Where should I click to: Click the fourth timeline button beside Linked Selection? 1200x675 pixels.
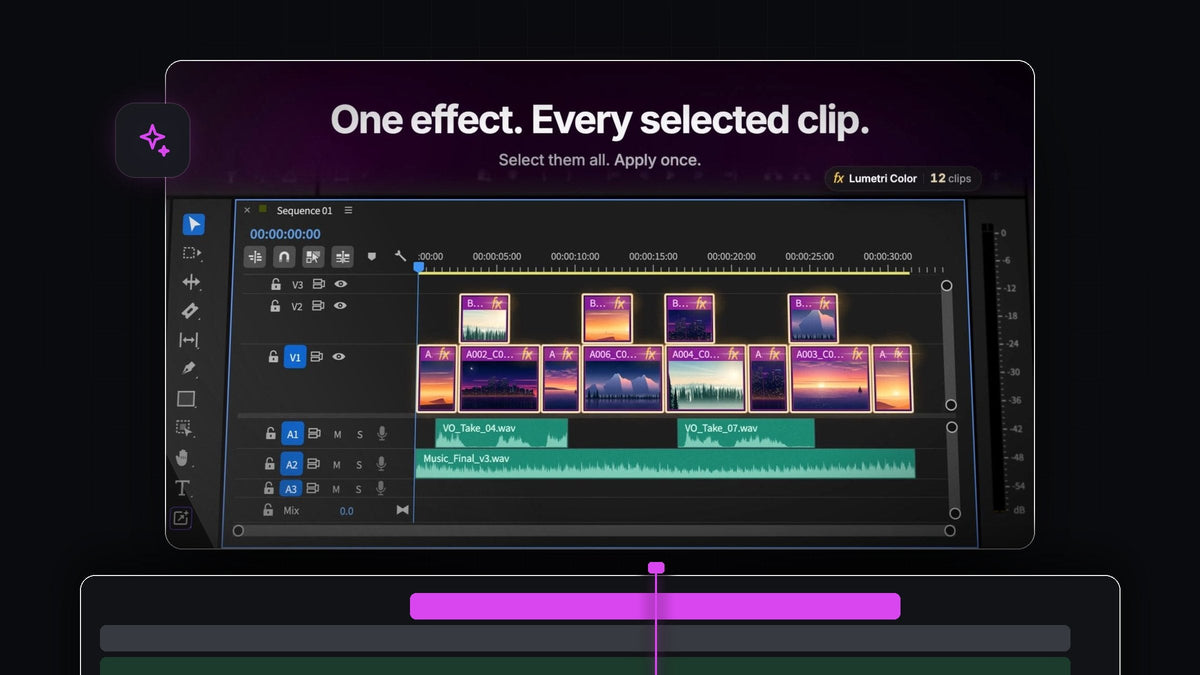pos(343,257)
